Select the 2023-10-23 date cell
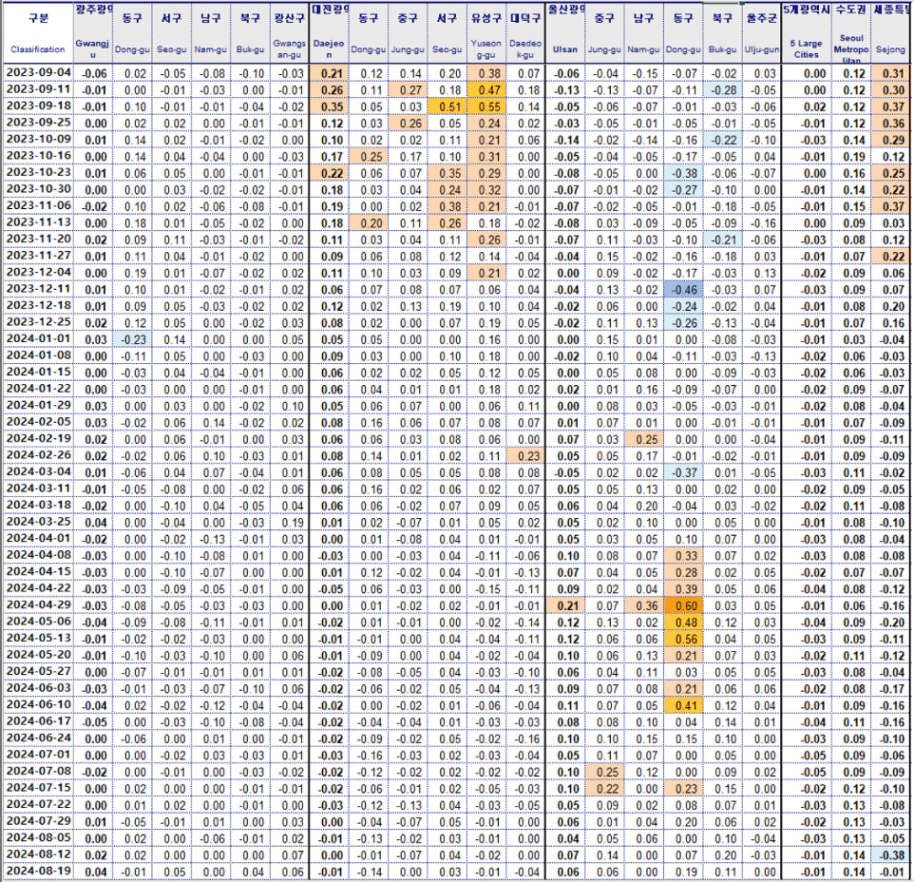 coord(38,173)
